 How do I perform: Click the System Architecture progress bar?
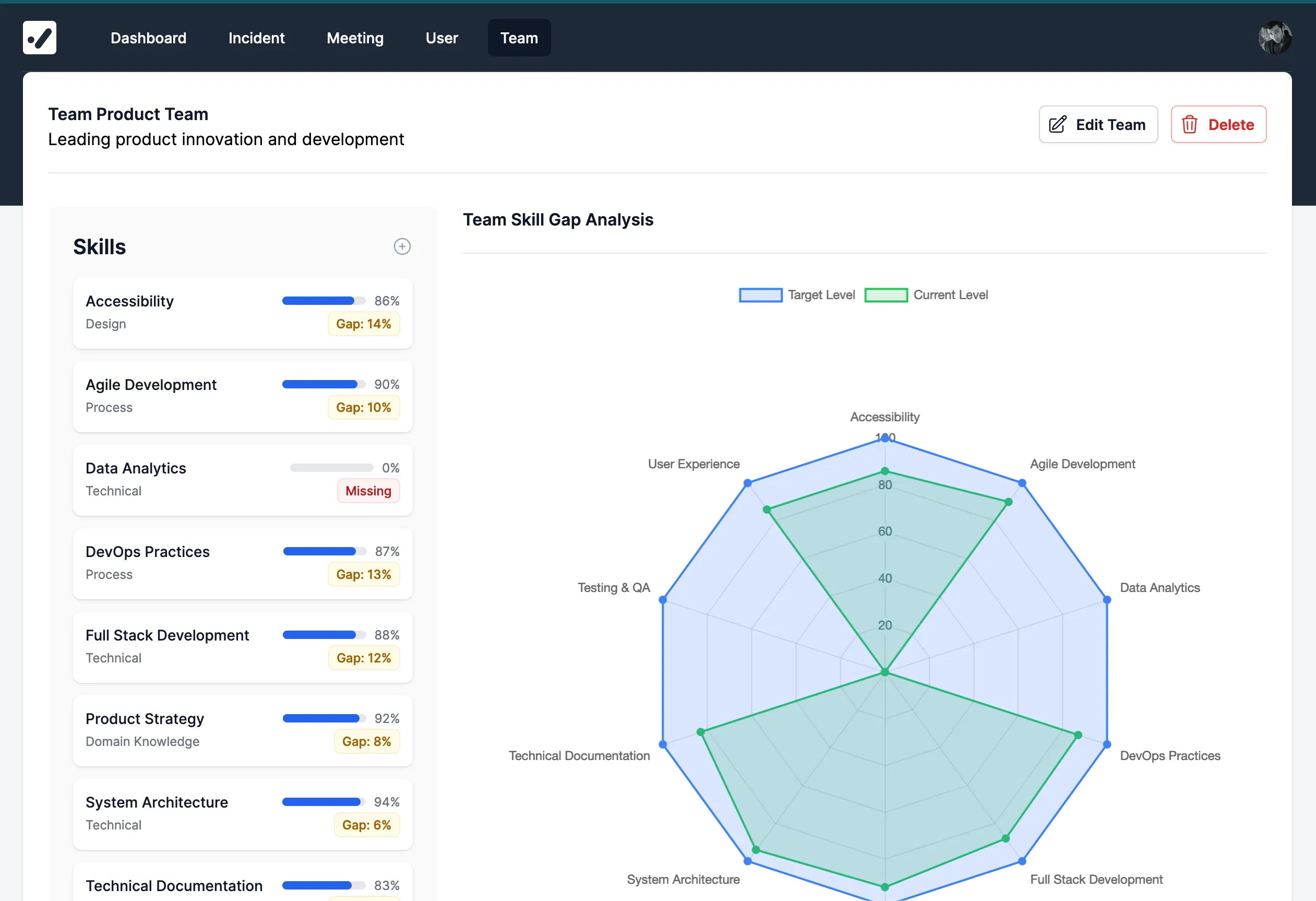(x=324, y=802)
